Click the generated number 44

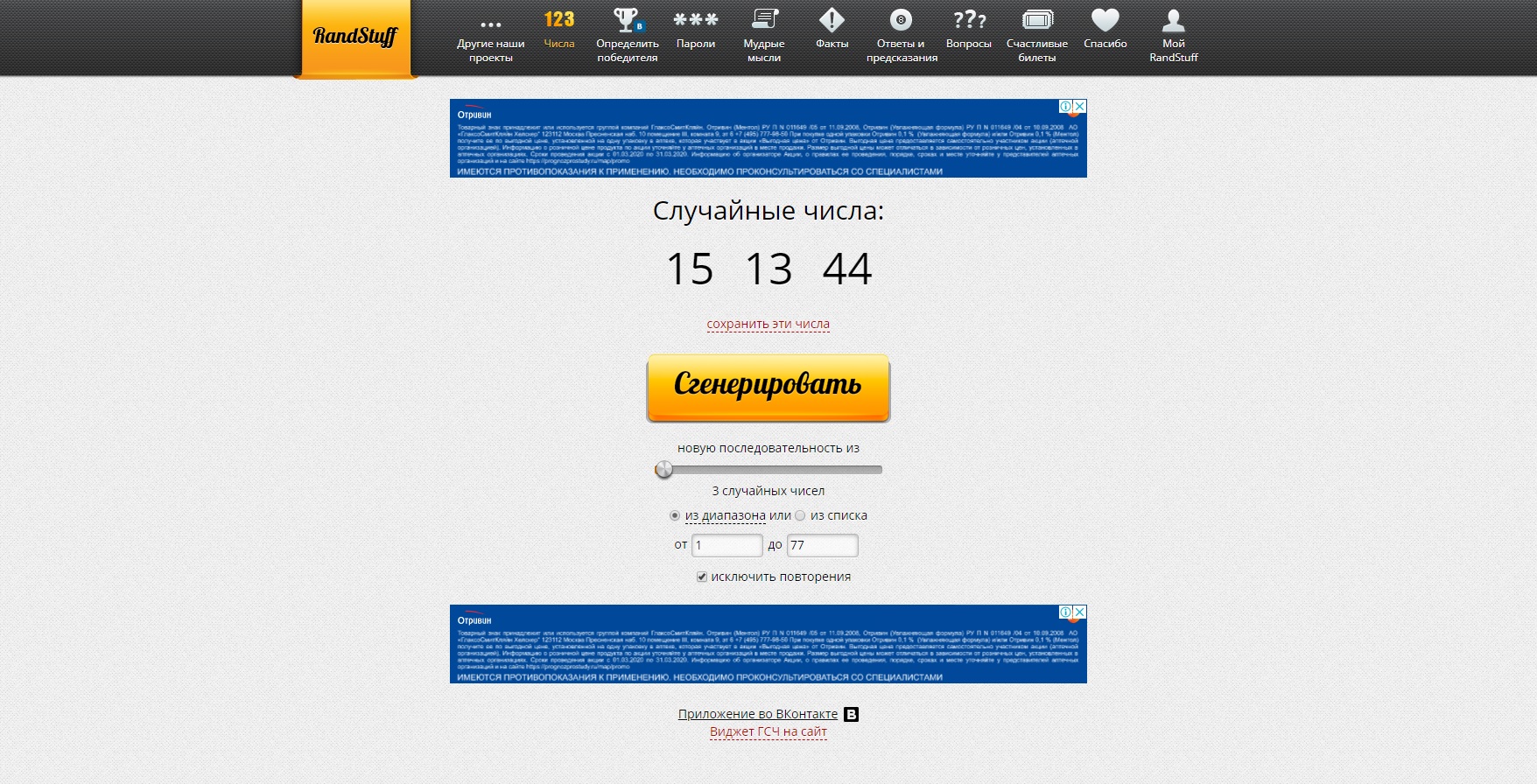(x=847, y=269)
